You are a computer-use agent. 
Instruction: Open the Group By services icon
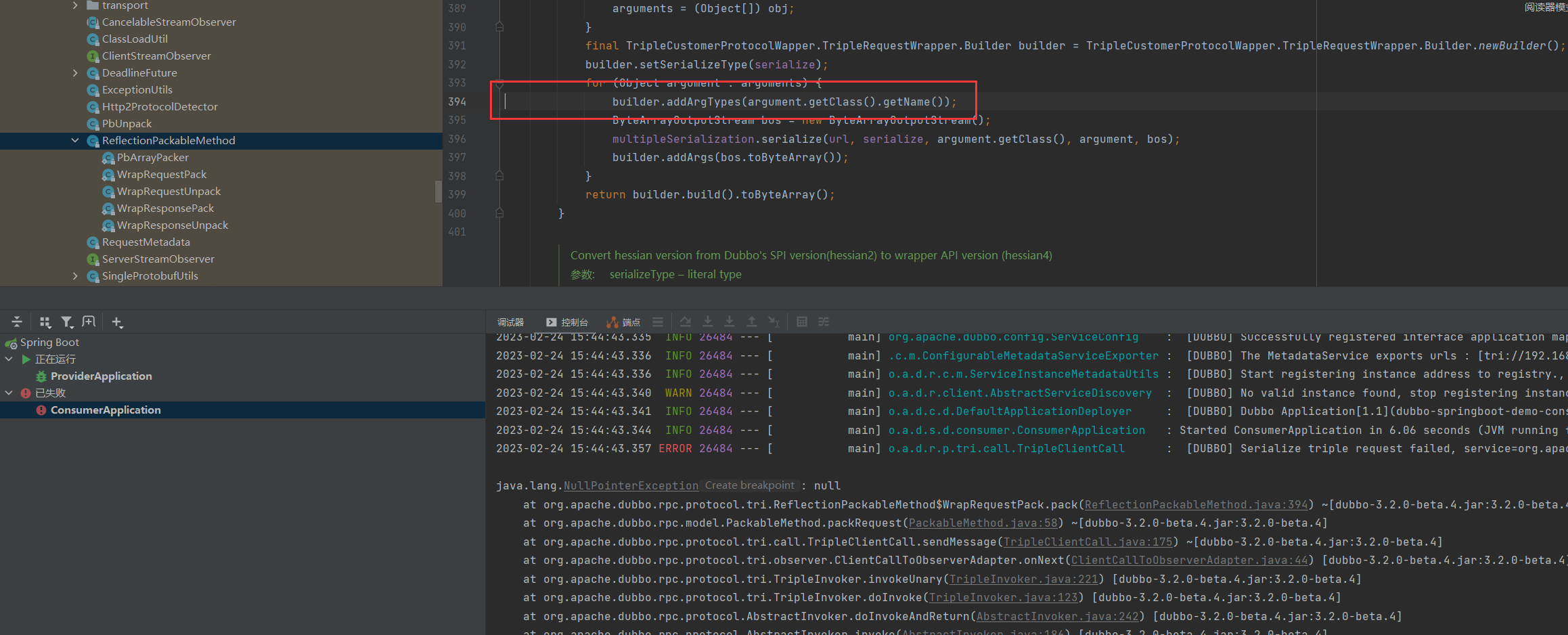(x=45, y=322)
